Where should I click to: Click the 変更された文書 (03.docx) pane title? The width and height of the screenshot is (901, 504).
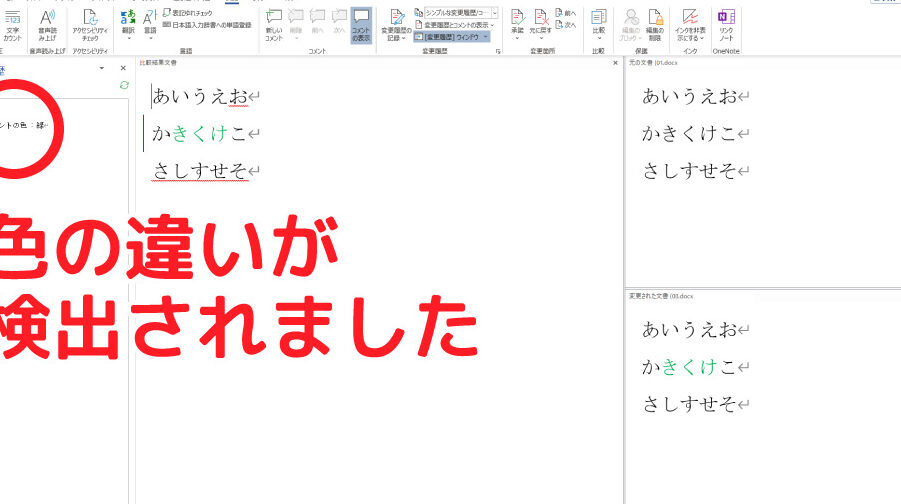tap(661, 296)
